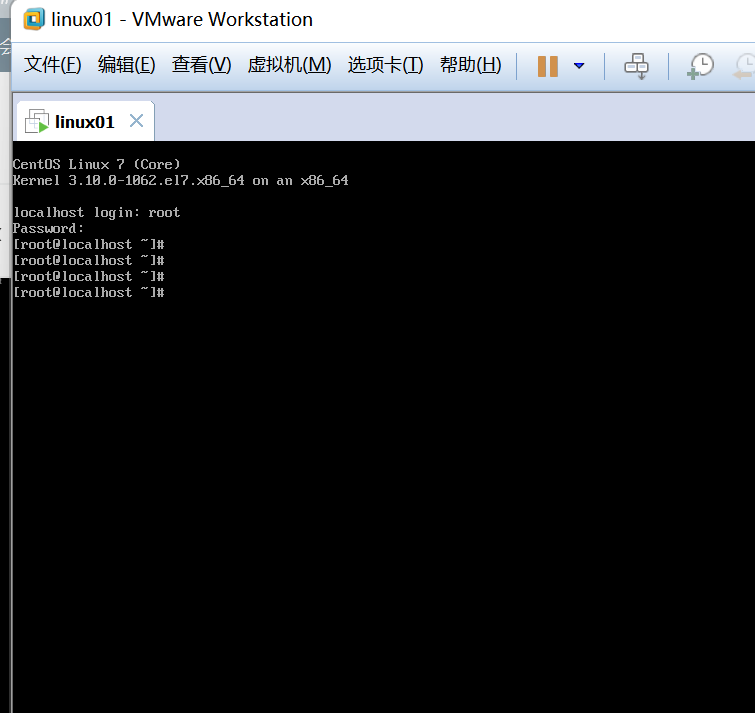Click the orange pause VM button
Image resolution: width=755 pixels, height=713 pixels.
click(547, 66)
